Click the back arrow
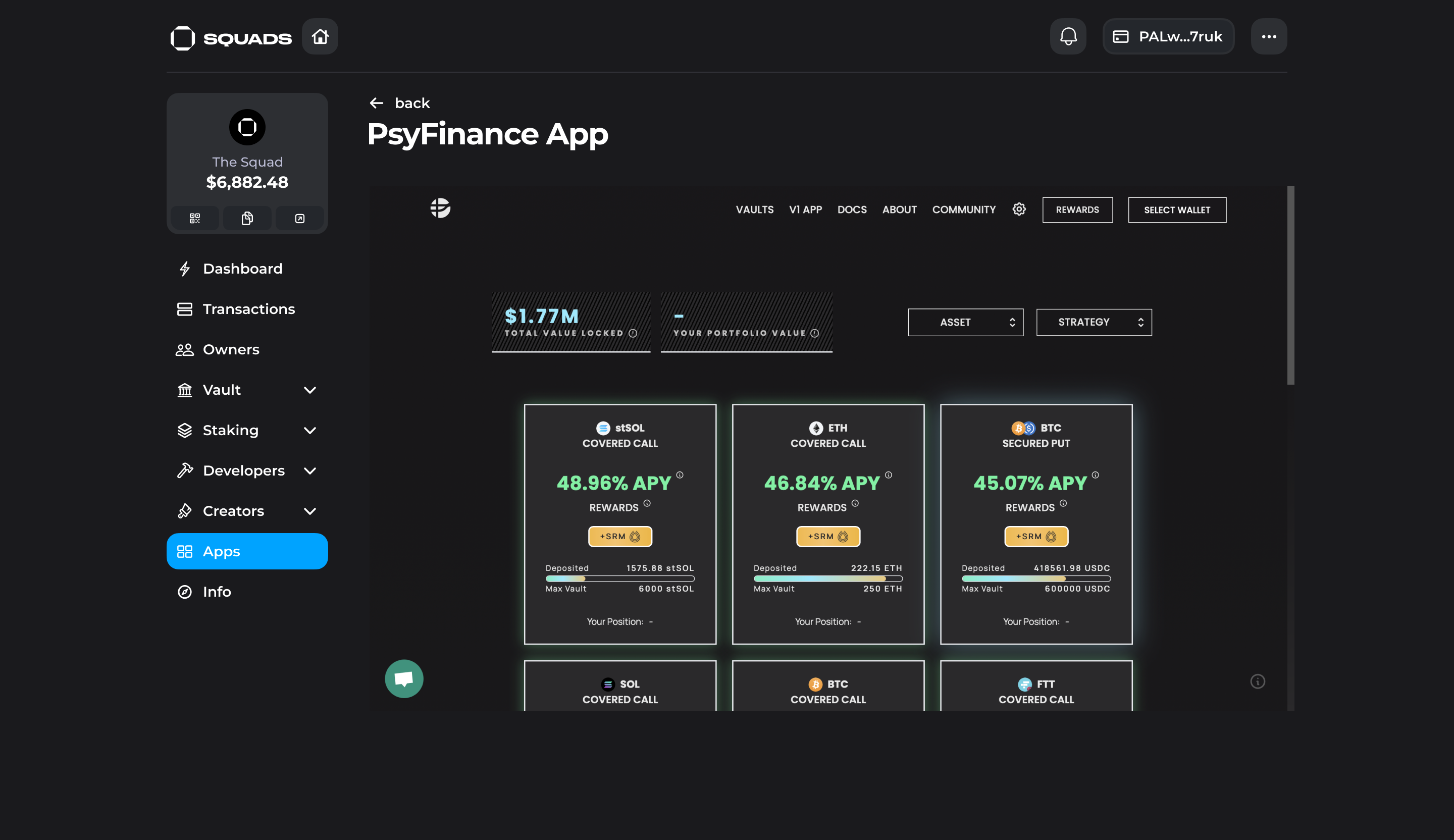 click(376, 103)
